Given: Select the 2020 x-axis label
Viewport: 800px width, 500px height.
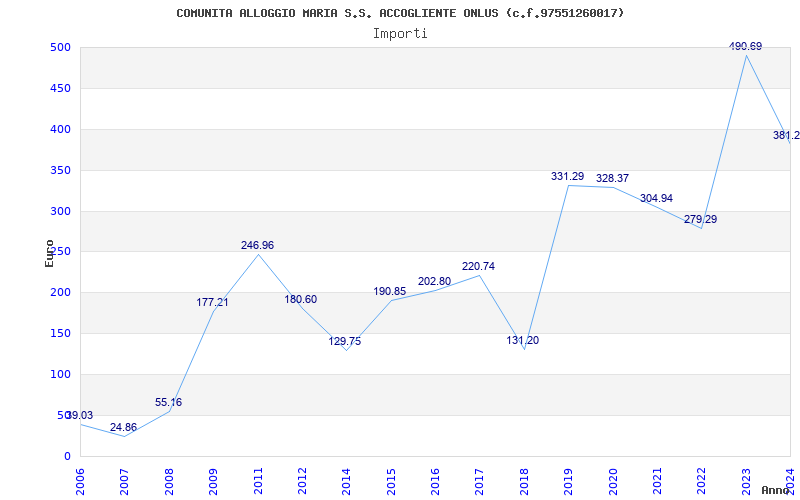Looking at the screenshot, I should click(x=613, y=481).
